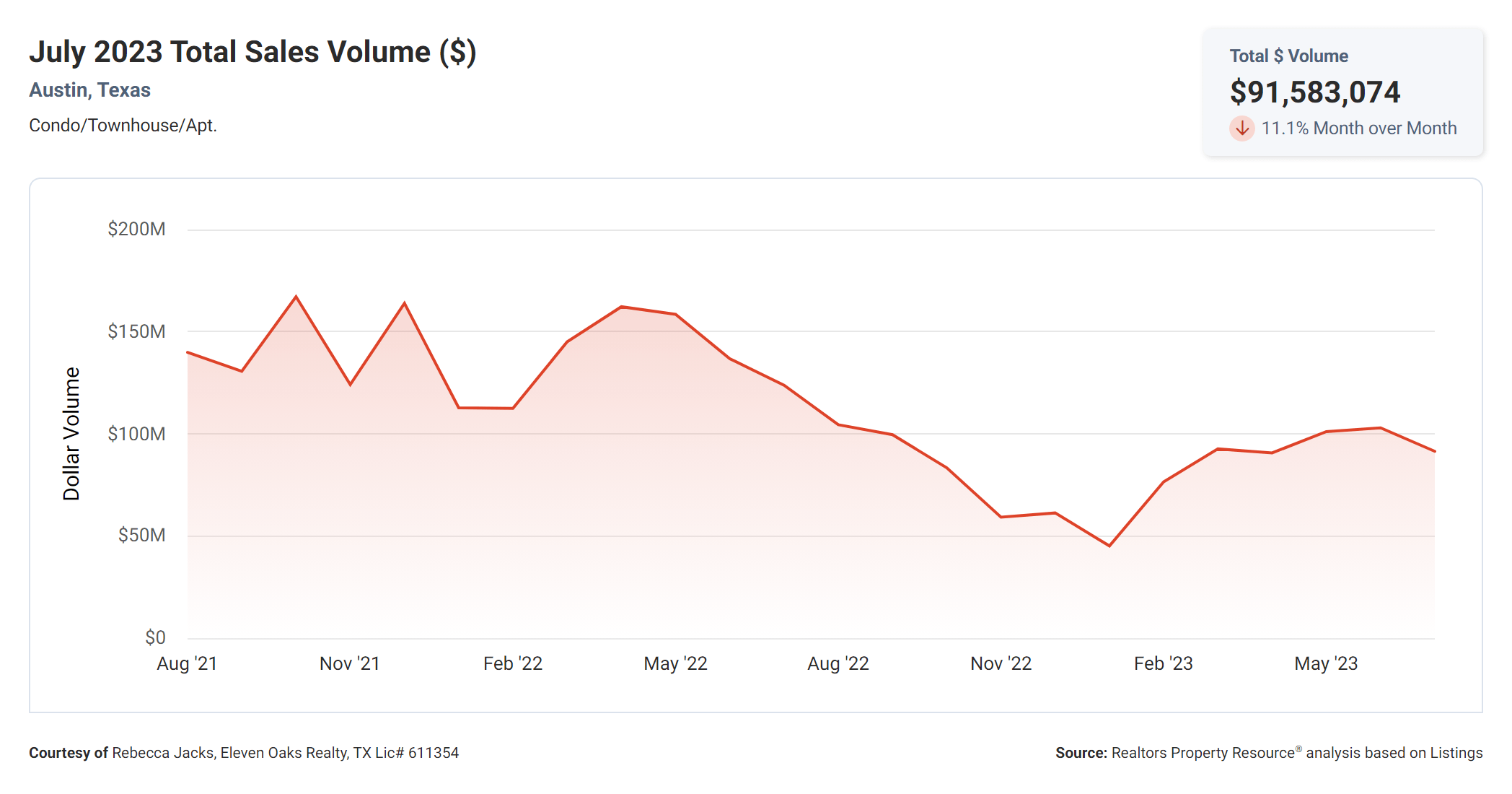
Task: Click the 11.1% Month over Month text
Action: pos(1358,128)
